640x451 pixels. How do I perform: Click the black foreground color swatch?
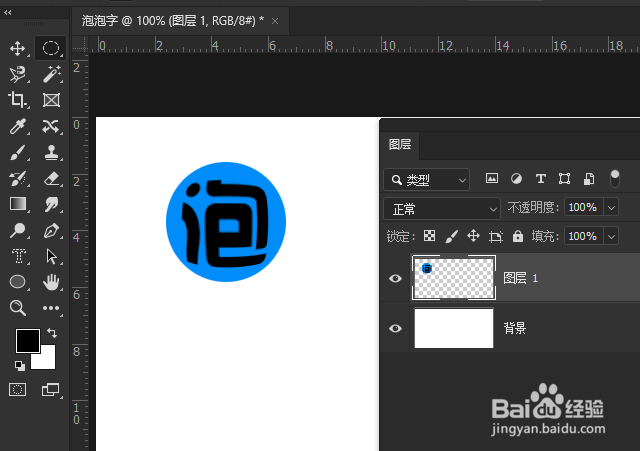tap(27, 340)
